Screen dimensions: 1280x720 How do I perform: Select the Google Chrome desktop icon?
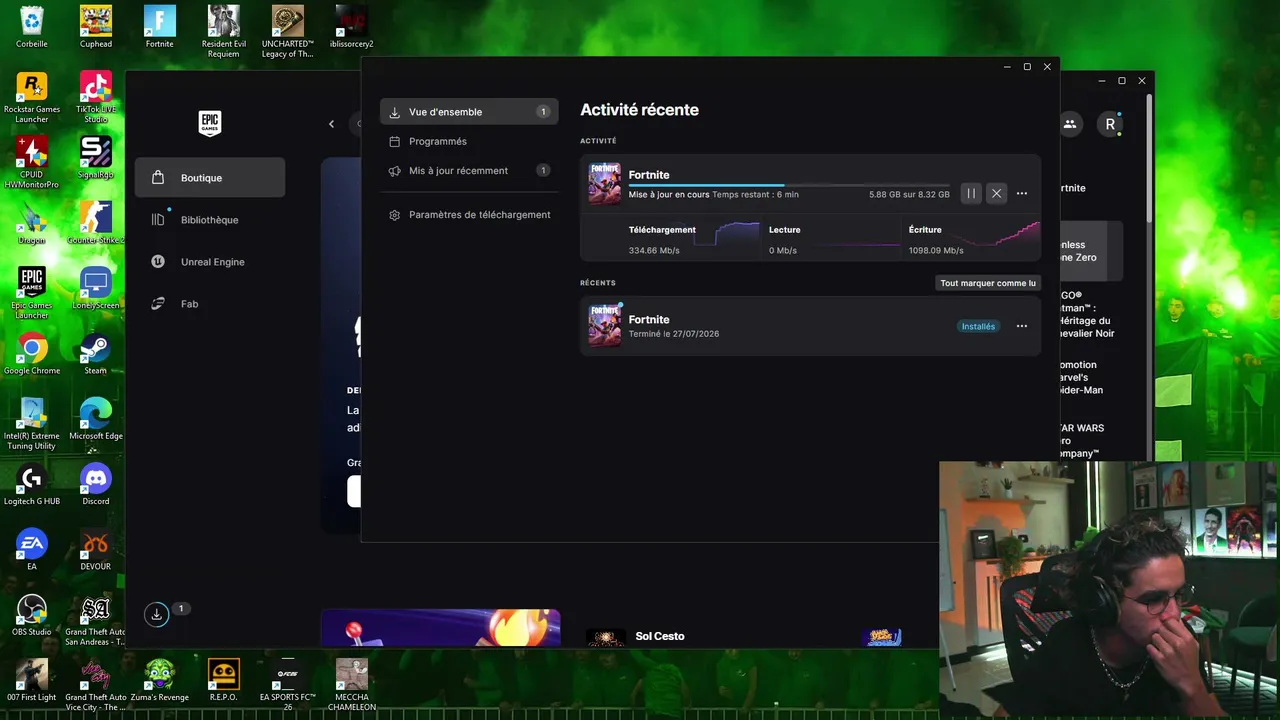tap(32, 354)
